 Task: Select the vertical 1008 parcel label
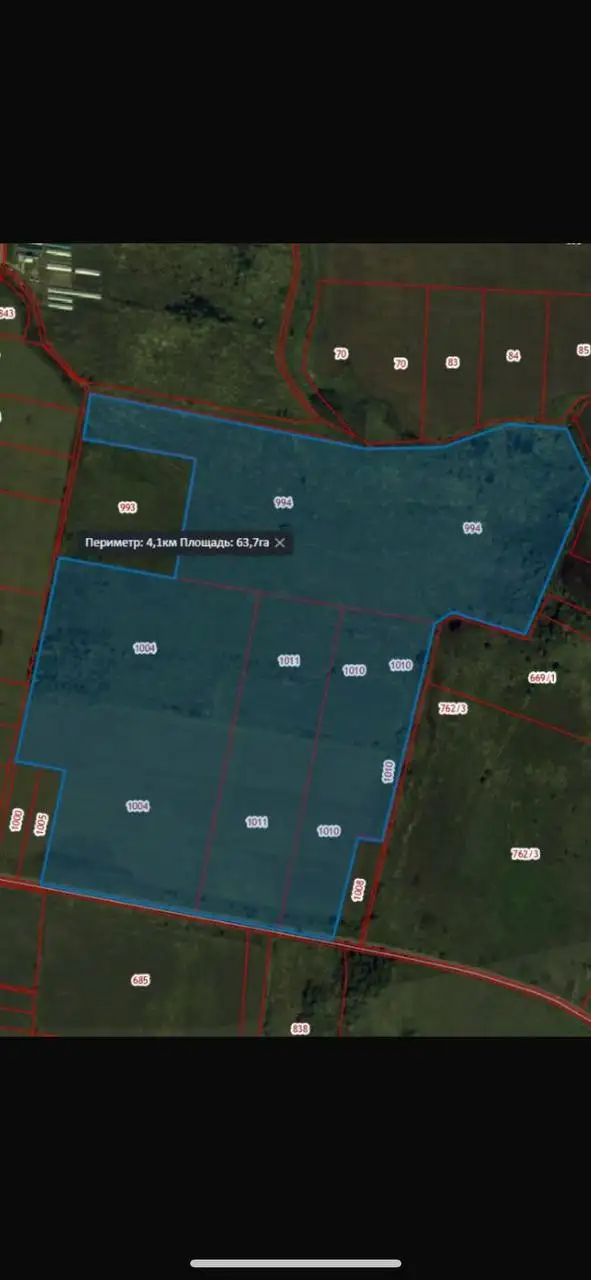tap(359, 891)
